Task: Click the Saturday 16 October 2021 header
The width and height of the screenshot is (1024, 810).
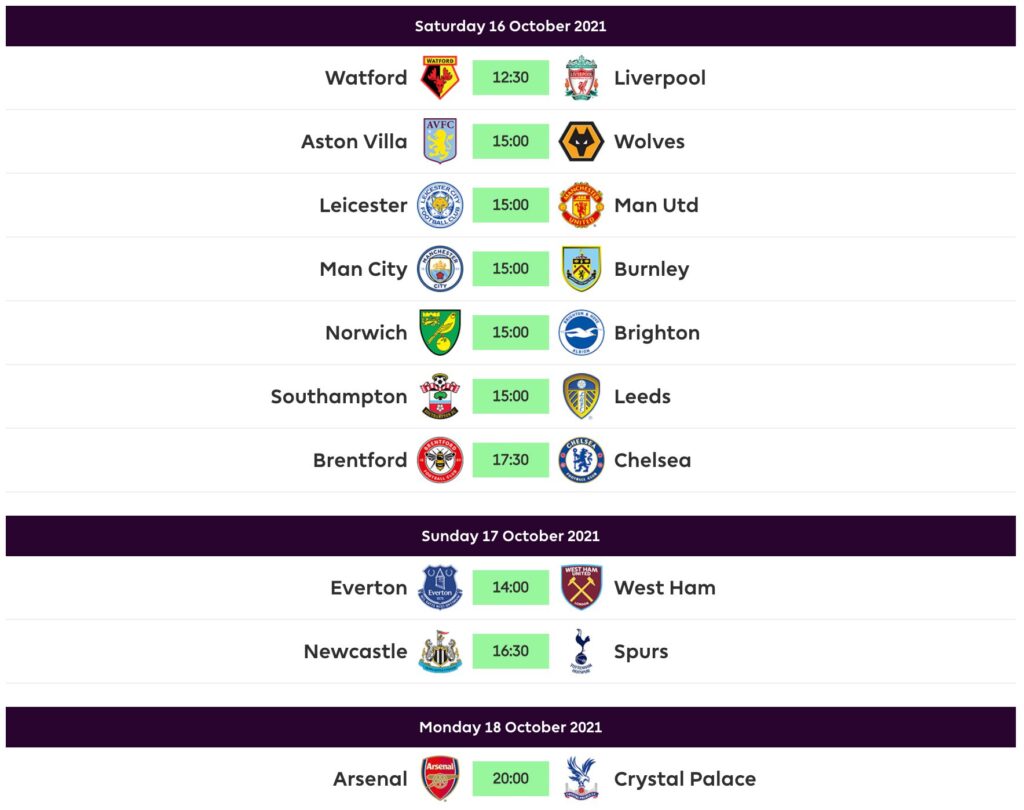Action: point(510,26)
